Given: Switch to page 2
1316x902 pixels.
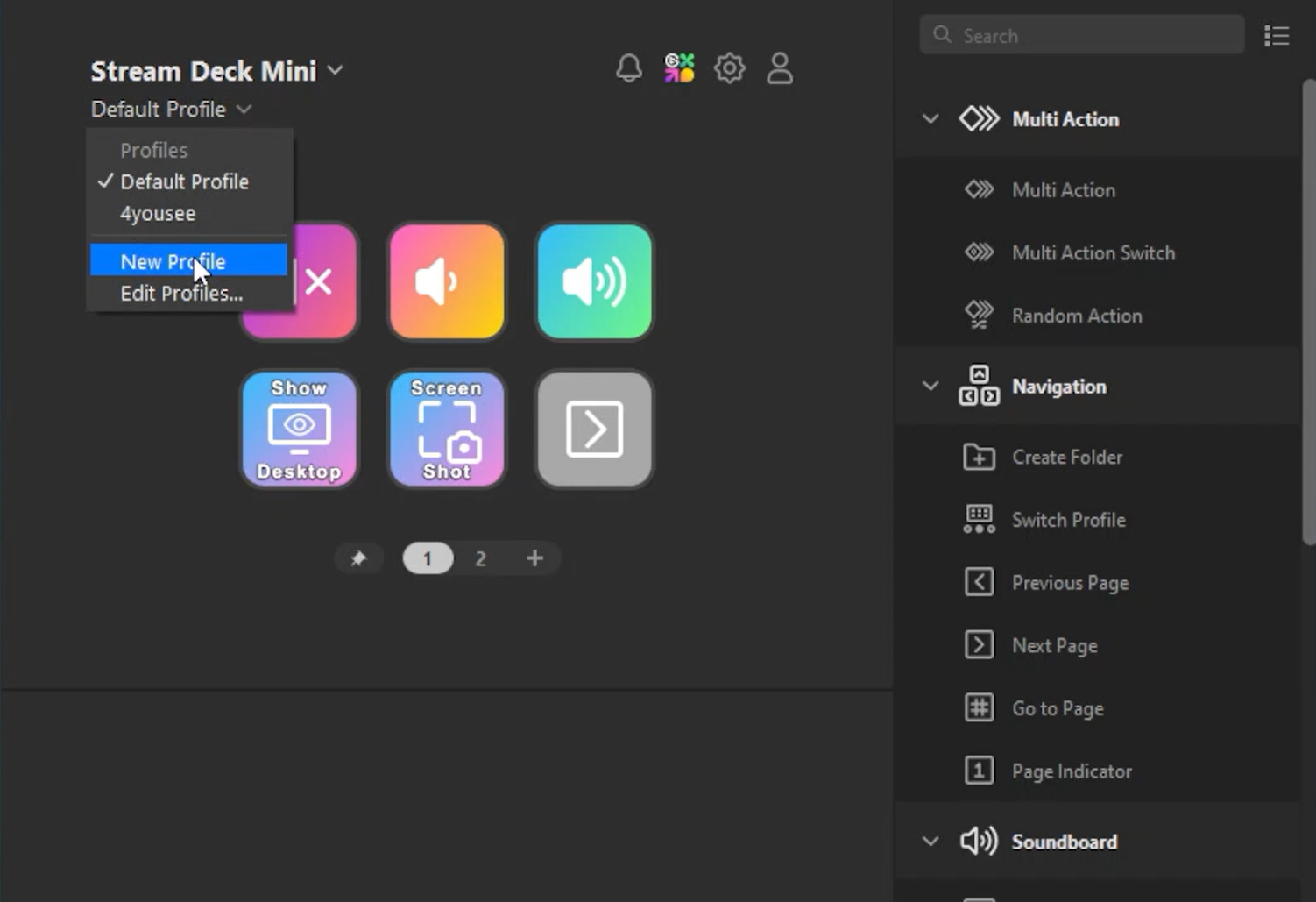Looking at the screenshot, I should 480,558.
